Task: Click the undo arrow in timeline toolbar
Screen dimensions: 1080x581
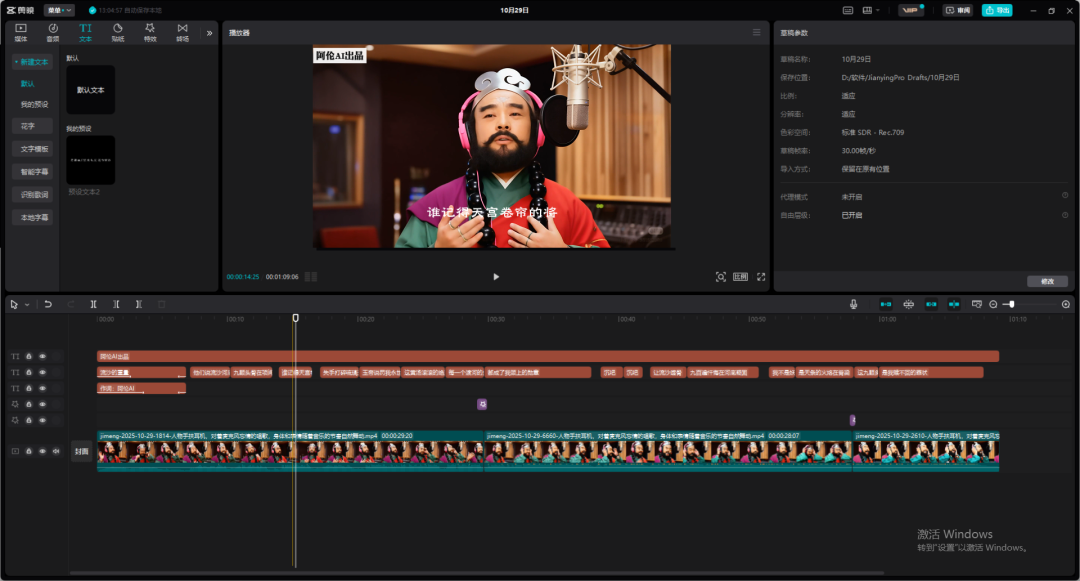Action: point(48,304)
